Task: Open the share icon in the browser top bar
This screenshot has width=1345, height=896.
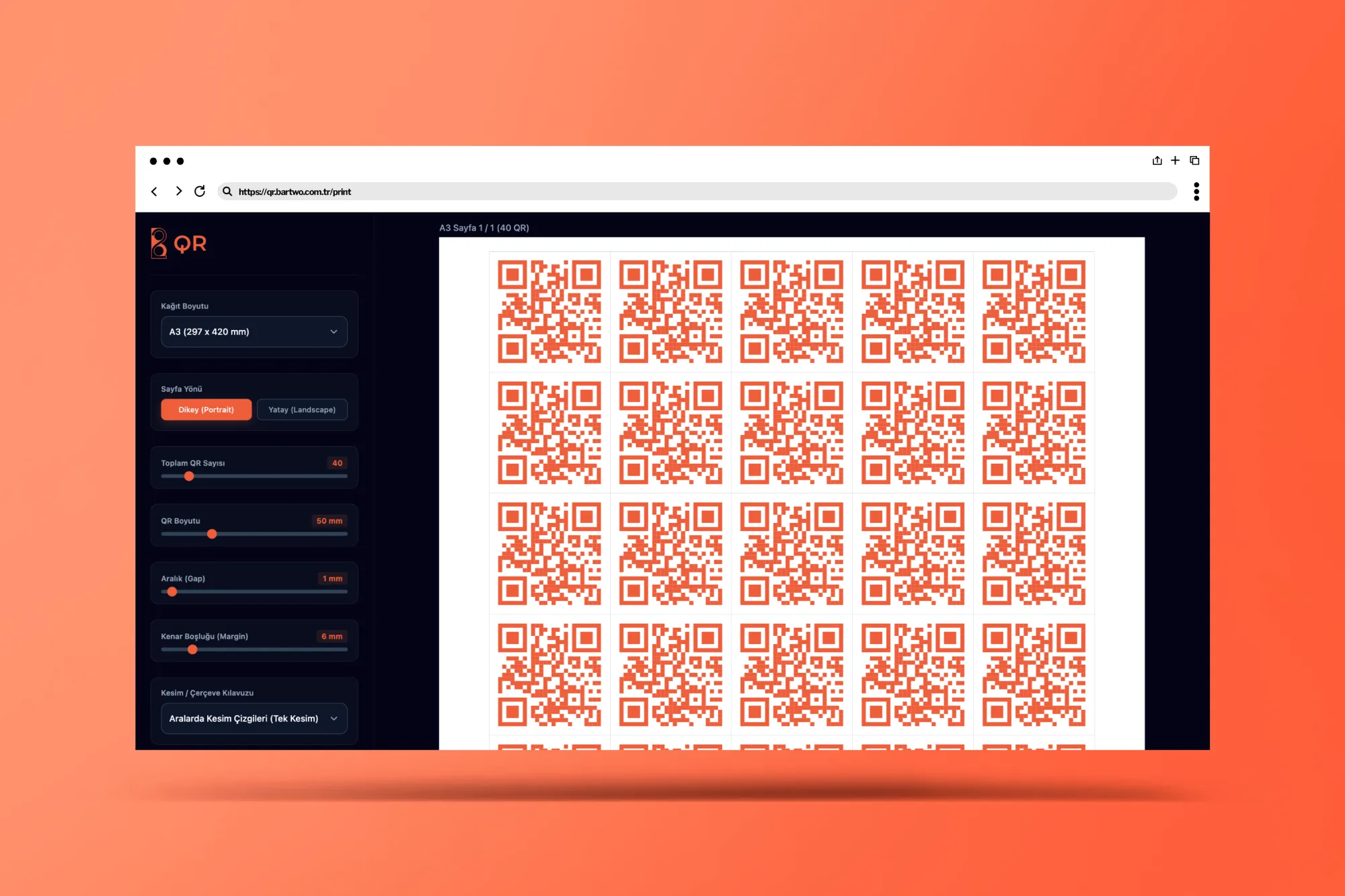Action: click(1157, 161)
